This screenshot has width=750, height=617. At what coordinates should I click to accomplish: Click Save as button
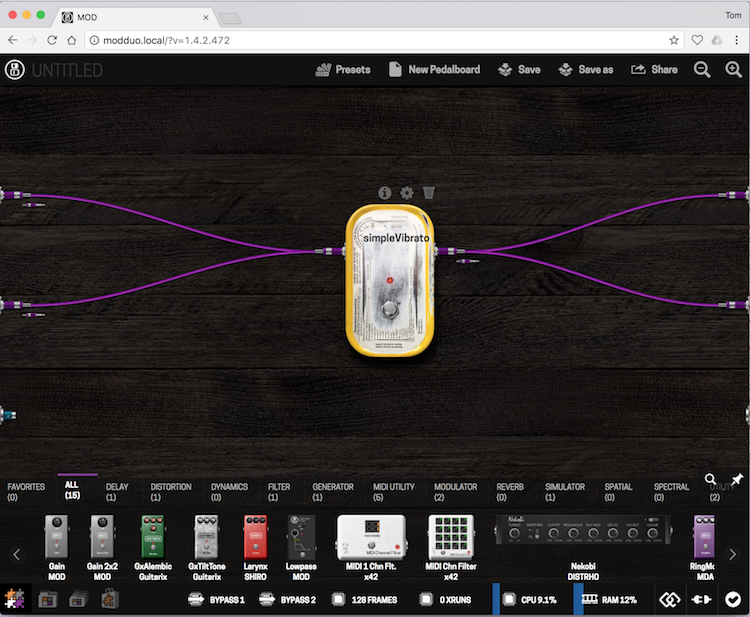tap(585, 70)
